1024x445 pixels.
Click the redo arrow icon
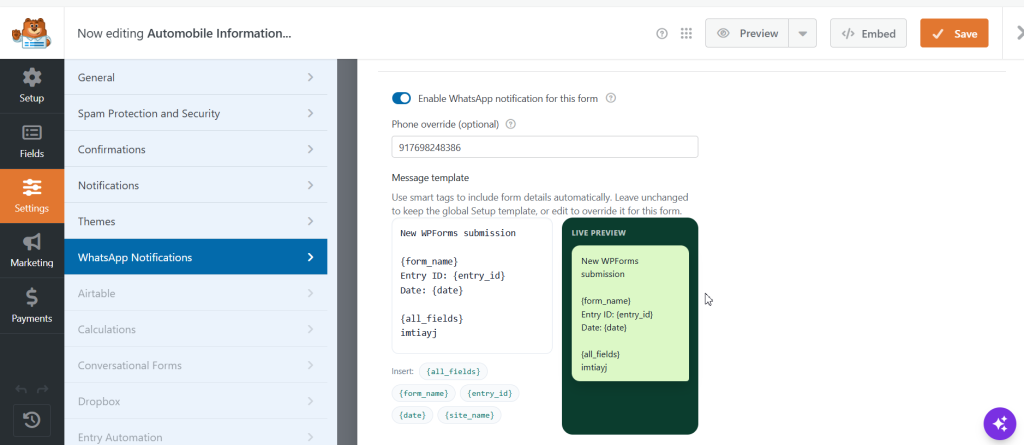43,389
